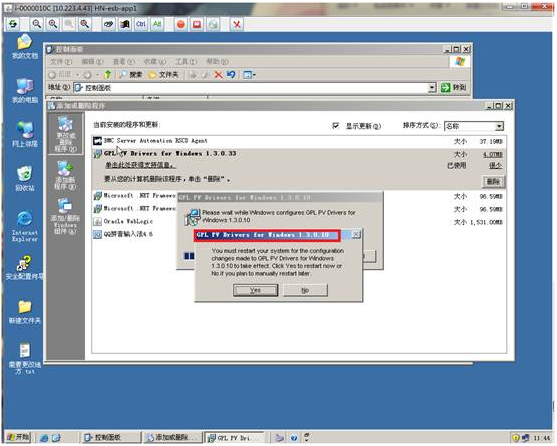The image size is (557, 446).
Task: Select 安全配置向导 desktop icon
Action: pyautogui.click(x=25, y=267)
